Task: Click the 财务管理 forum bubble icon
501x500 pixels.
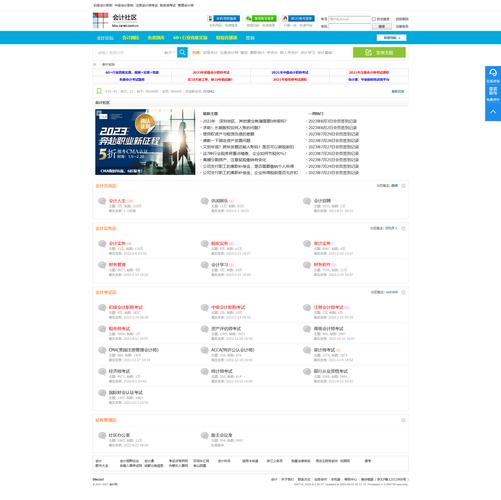Action: pos(102,265)
